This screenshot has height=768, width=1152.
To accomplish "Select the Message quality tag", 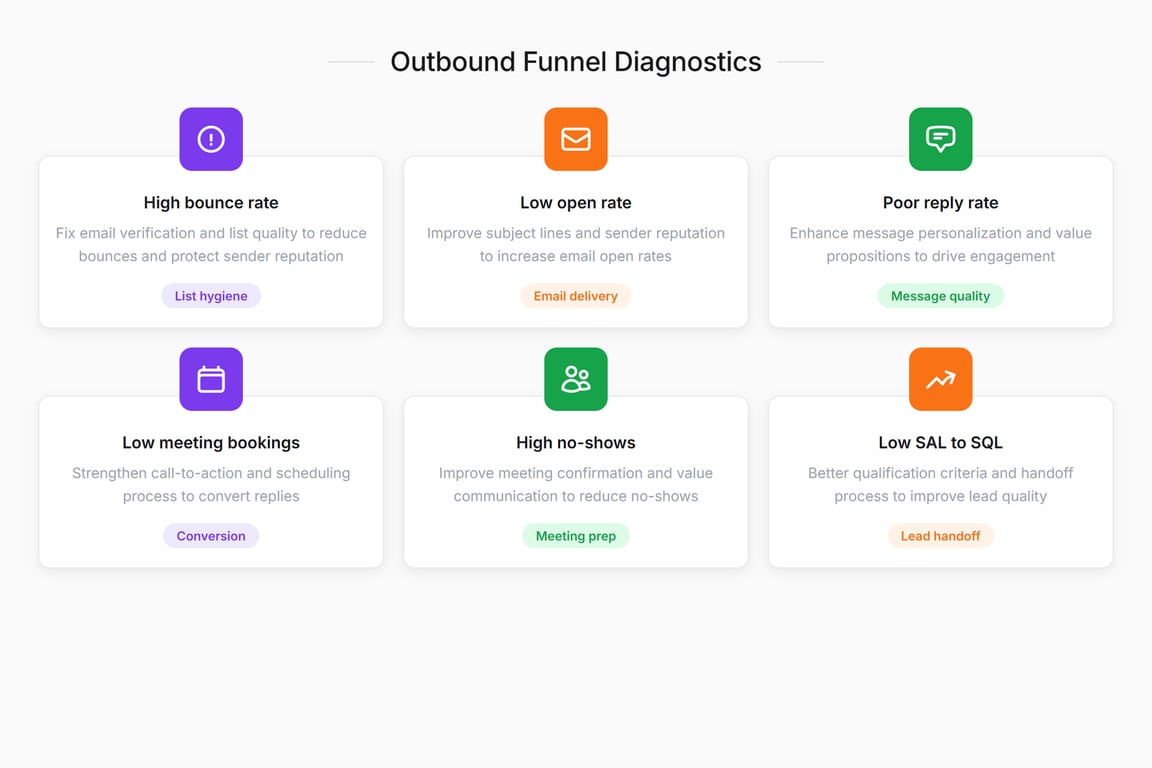I will (x=940, y=296).
